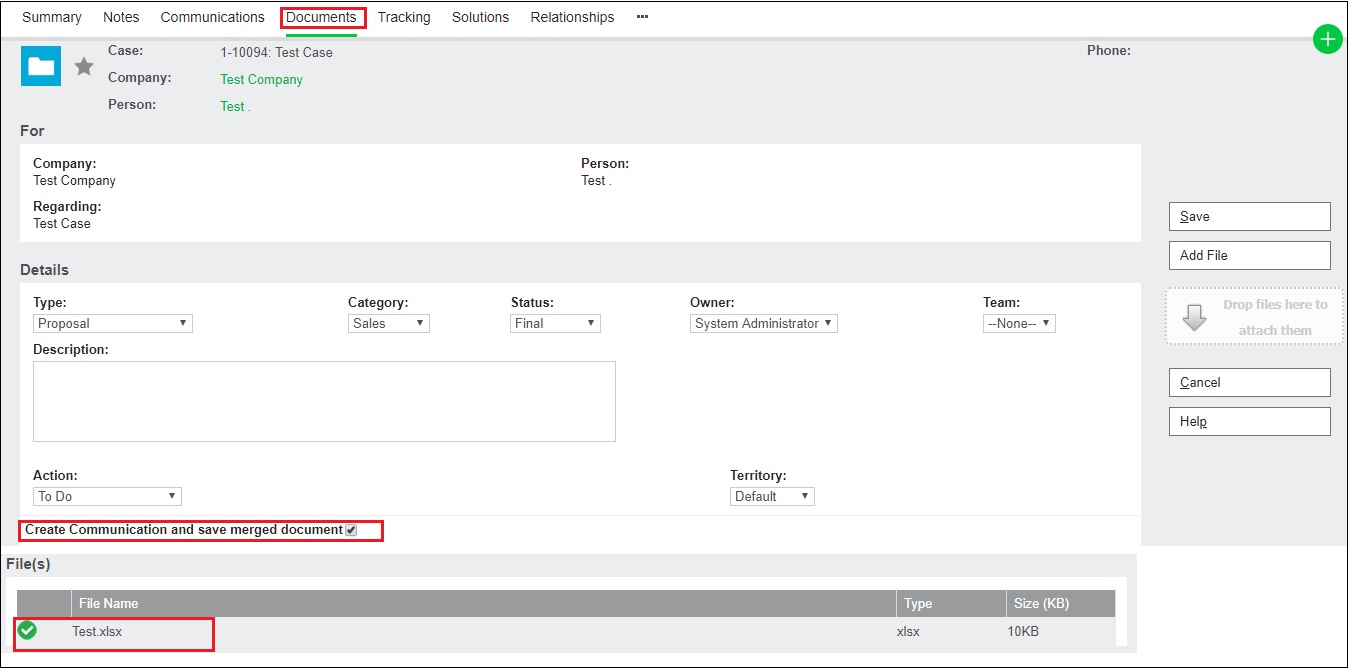This screenshot has width=1348, height=669.
Task: Open the Status dropdown showing Final
Action: click(555, 324)
